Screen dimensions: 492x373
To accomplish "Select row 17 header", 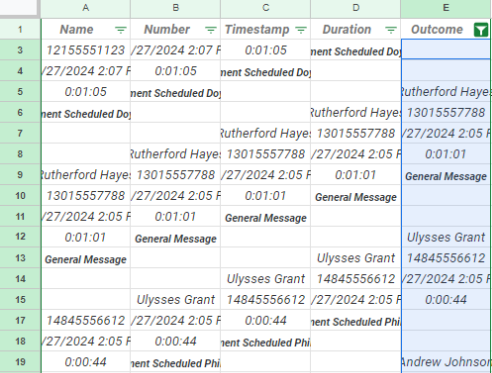I will pyautogui.click(x=20, y=320).
